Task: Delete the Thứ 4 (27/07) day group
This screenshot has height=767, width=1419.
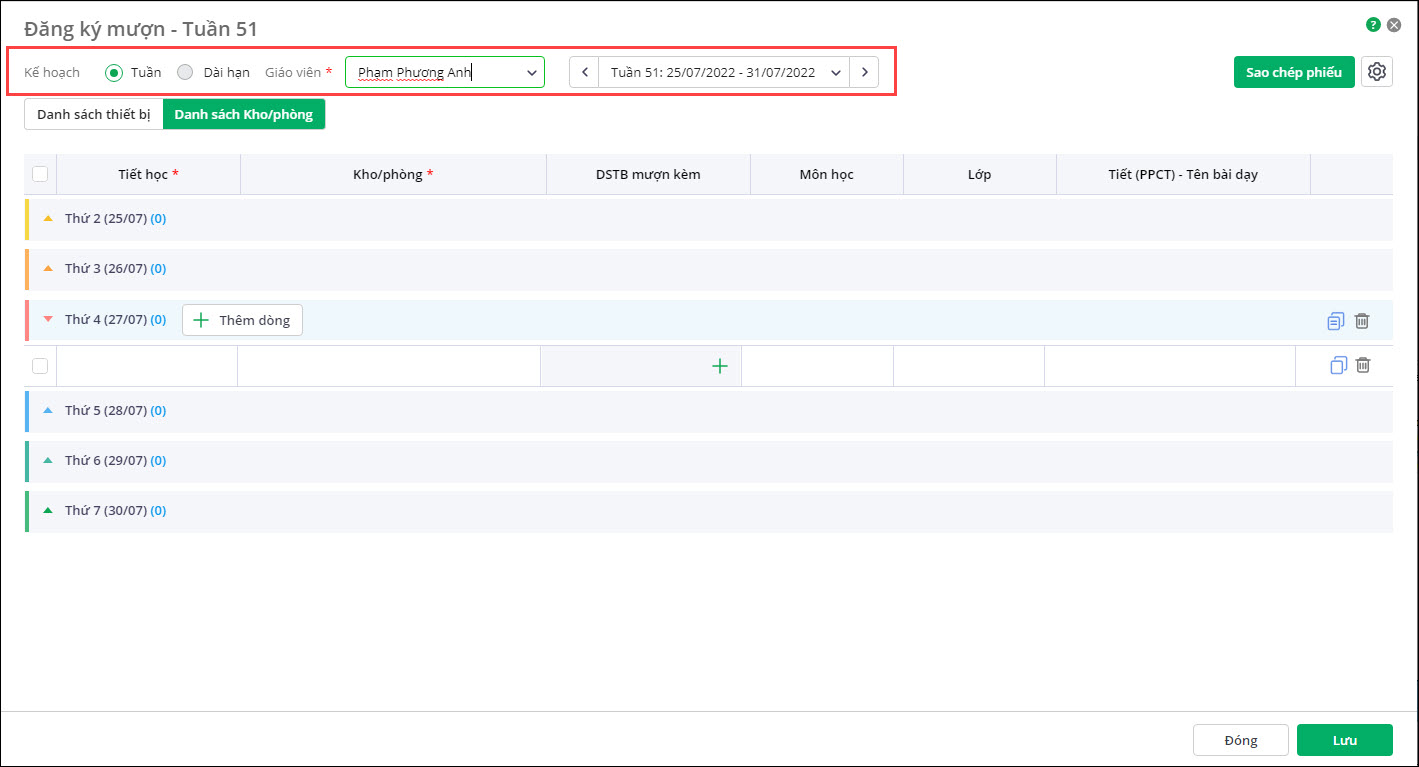Action: tap(1362, 321)
